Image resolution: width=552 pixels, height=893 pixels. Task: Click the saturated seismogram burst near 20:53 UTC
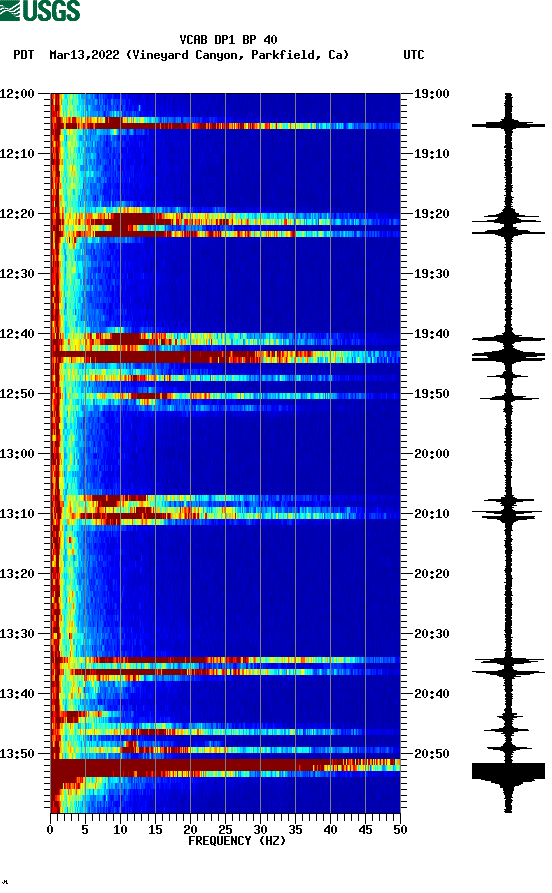(508, 771)
